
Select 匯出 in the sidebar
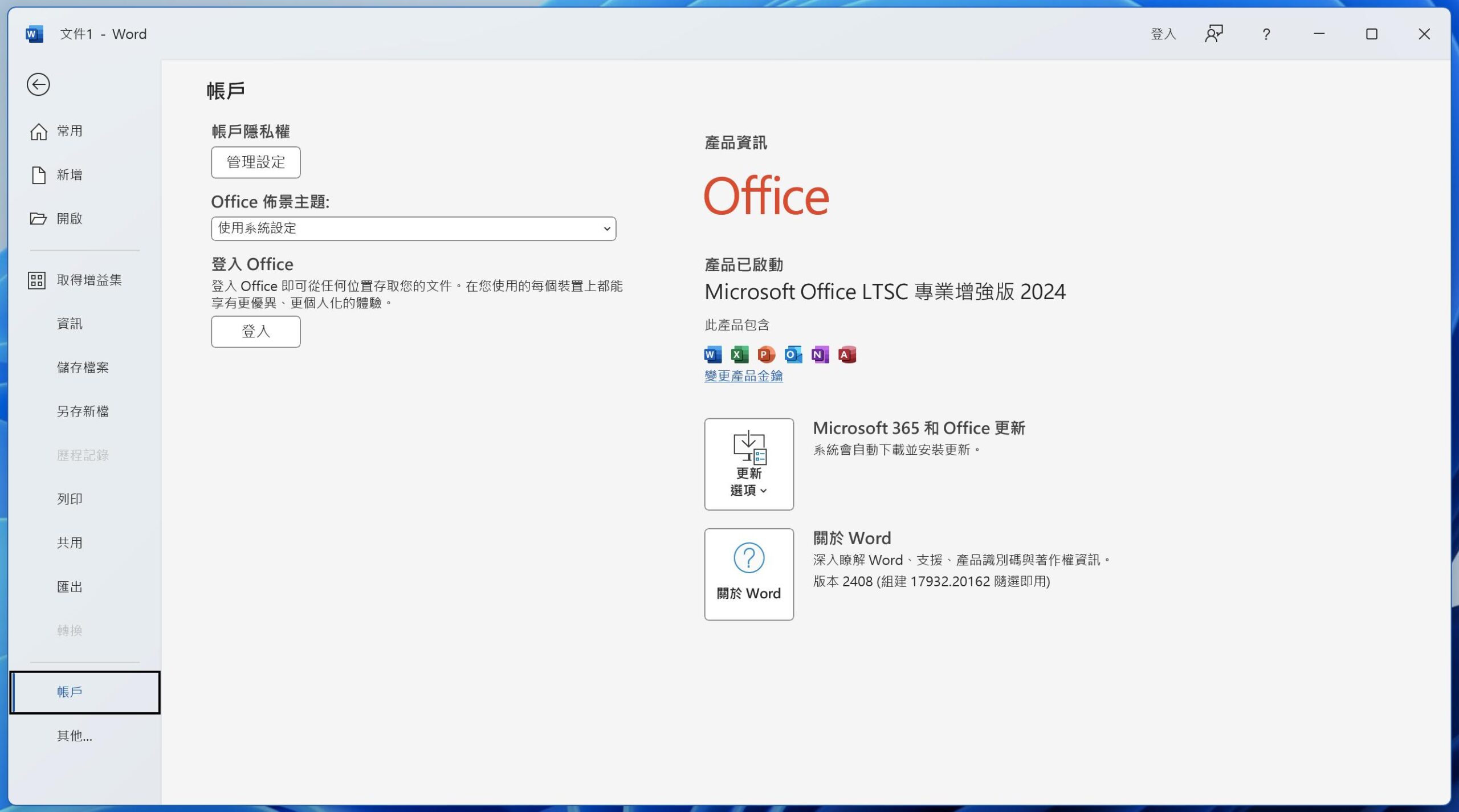pyautogui.click(x=69, y=586)
